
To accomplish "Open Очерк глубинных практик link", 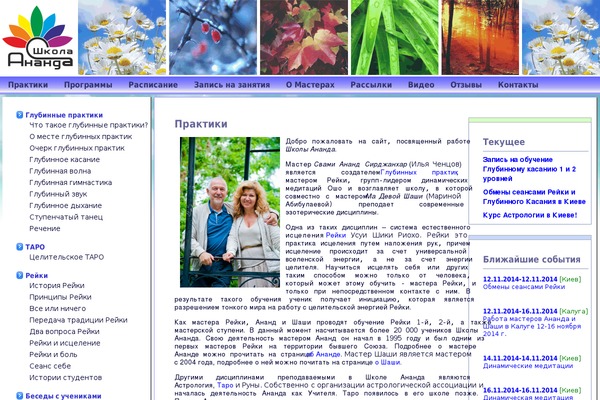I will coord(77,148).
